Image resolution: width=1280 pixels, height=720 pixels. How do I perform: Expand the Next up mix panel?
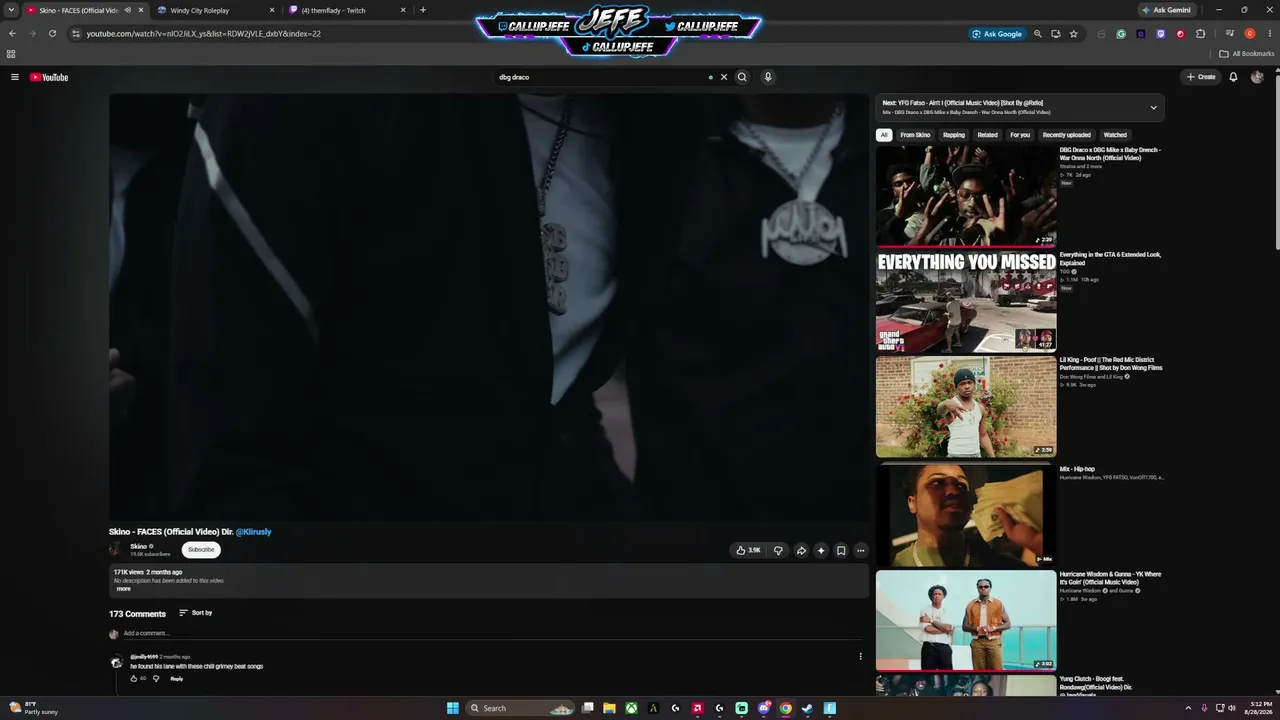[1153, 108]
